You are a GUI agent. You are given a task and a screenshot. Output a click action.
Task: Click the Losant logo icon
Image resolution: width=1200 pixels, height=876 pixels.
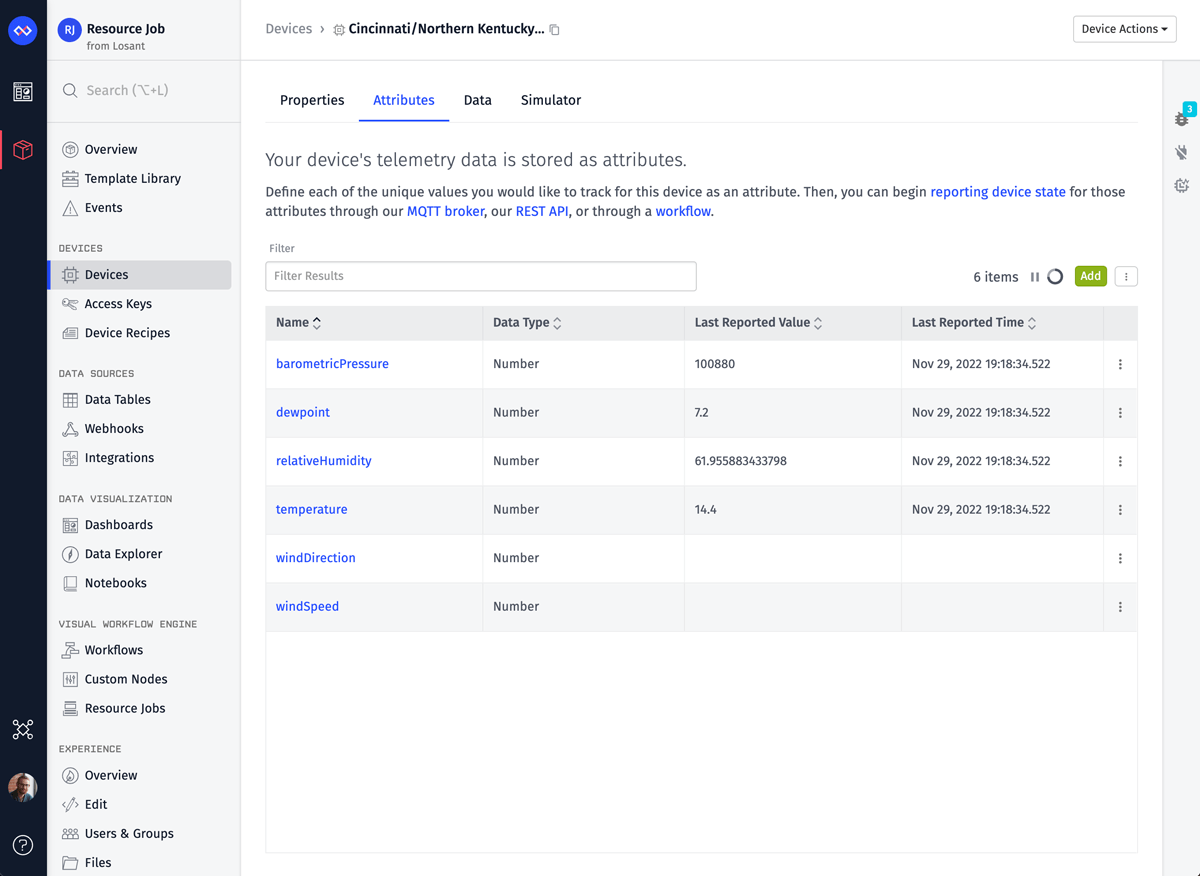tap(23, 30)
